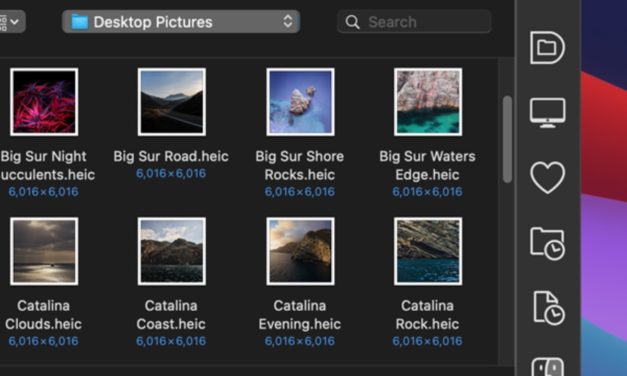The width and height of the screenshot is (627, 376).
Task: Select the Catalina Evening thumbnail
Action: coord(300,251)
